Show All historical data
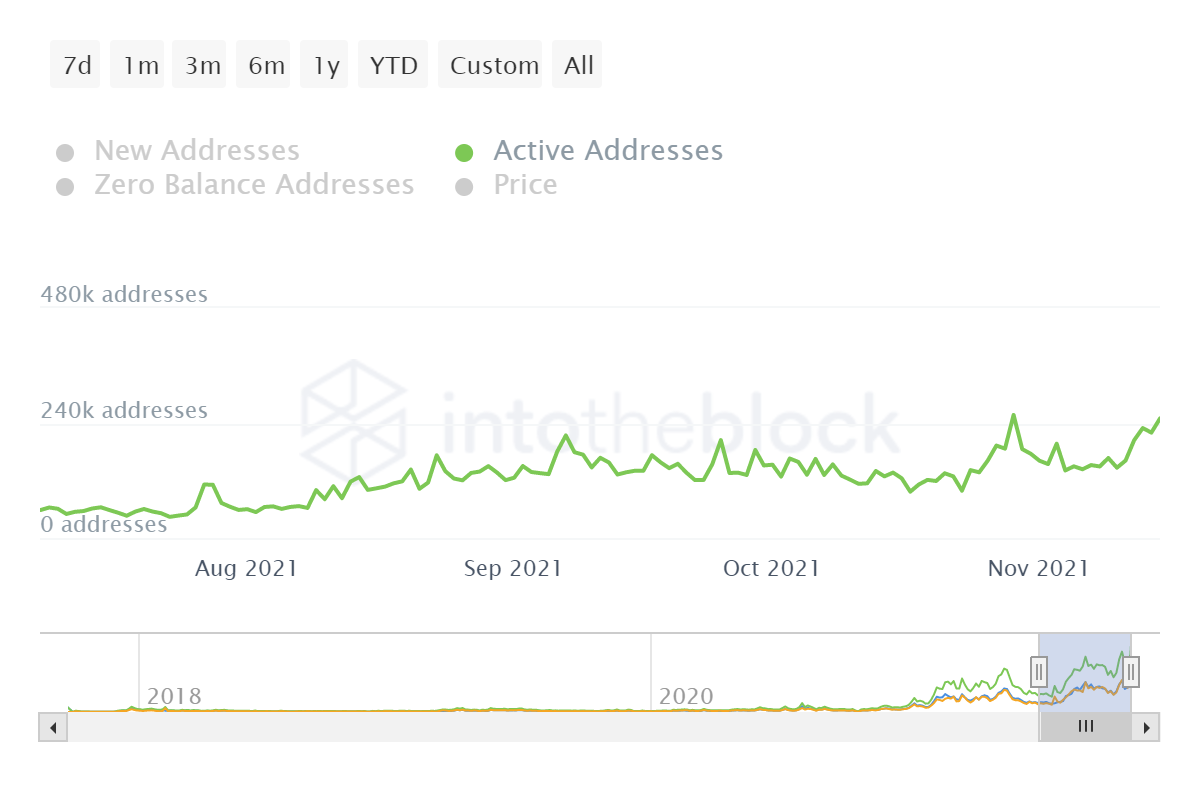This screenshot has width=1200, height=800. [x=577, y=66]
